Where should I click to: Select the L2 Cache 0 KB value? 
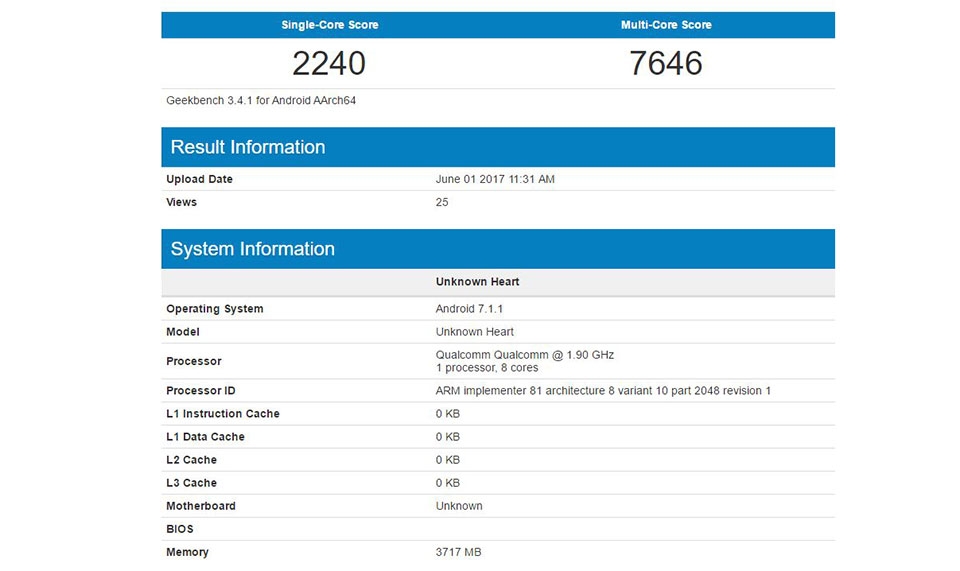click(448, 460)
